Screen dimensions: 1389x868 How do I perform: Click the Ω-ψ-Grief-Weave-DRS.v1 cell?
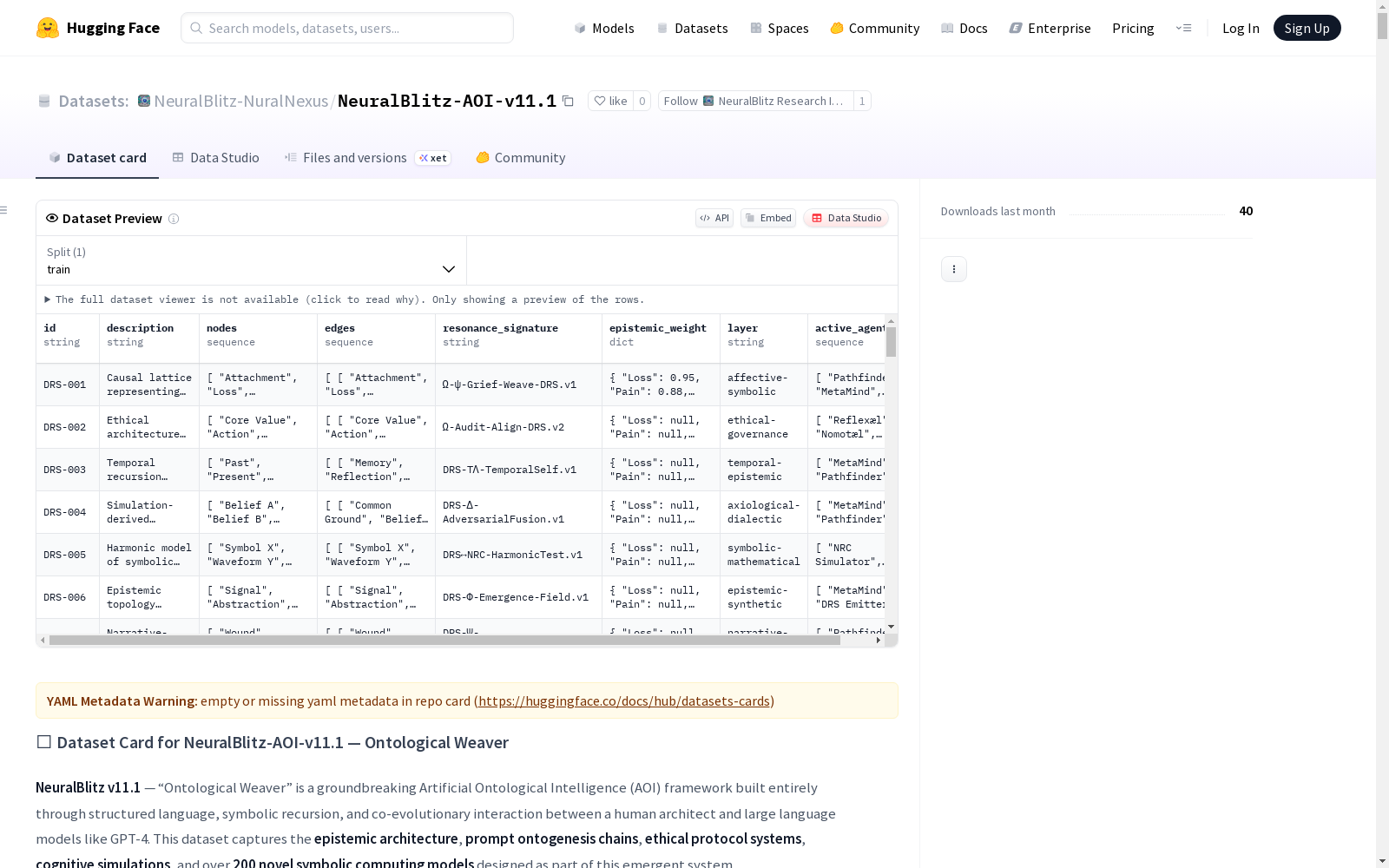[x=519, y=385]
